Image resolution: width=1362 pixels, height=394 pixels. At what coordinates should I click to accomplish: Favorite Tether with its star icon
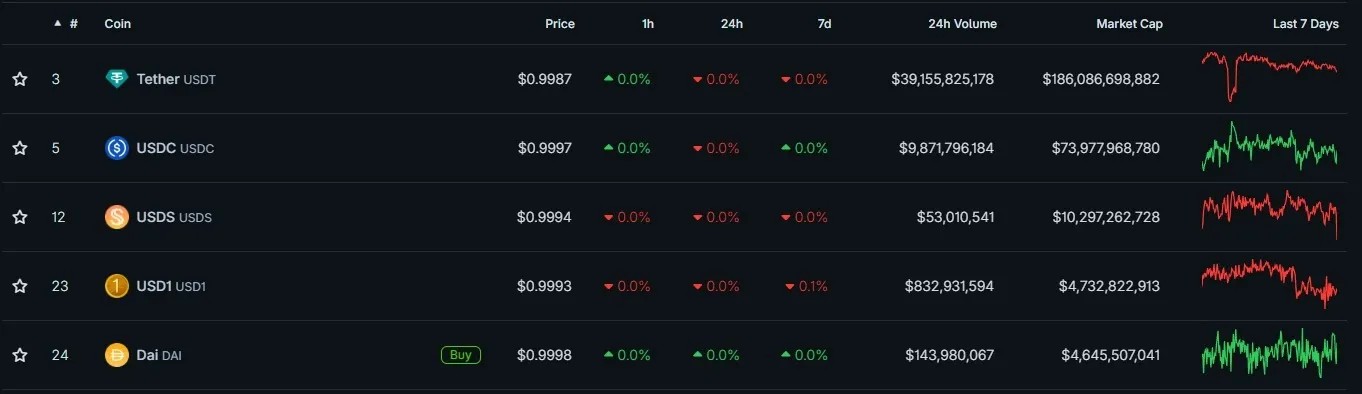[x=20, y=79]
